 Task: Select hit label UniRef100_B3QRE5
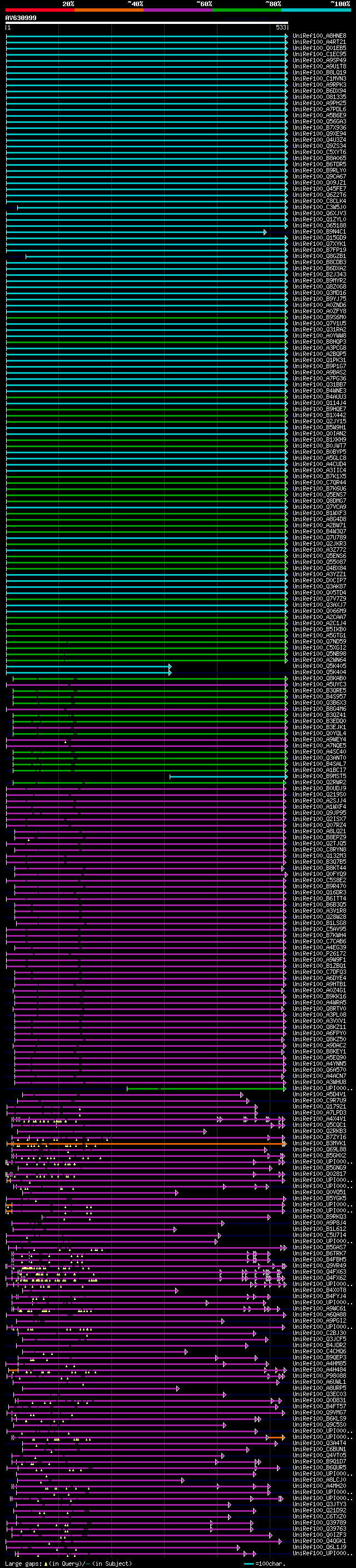(319, 691)
